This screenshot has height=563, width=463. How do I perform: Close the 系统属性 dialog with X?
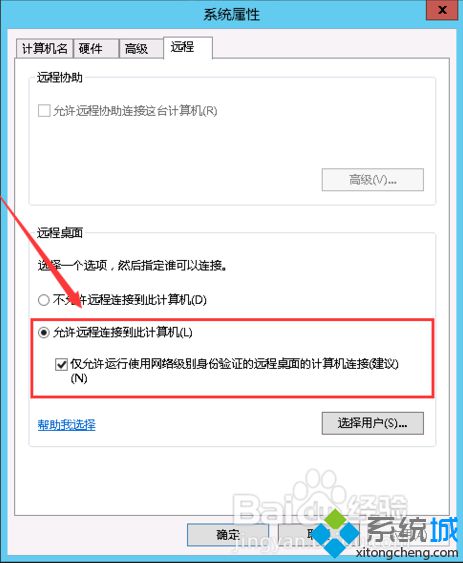pyautogui.click(x=442, y=10)
